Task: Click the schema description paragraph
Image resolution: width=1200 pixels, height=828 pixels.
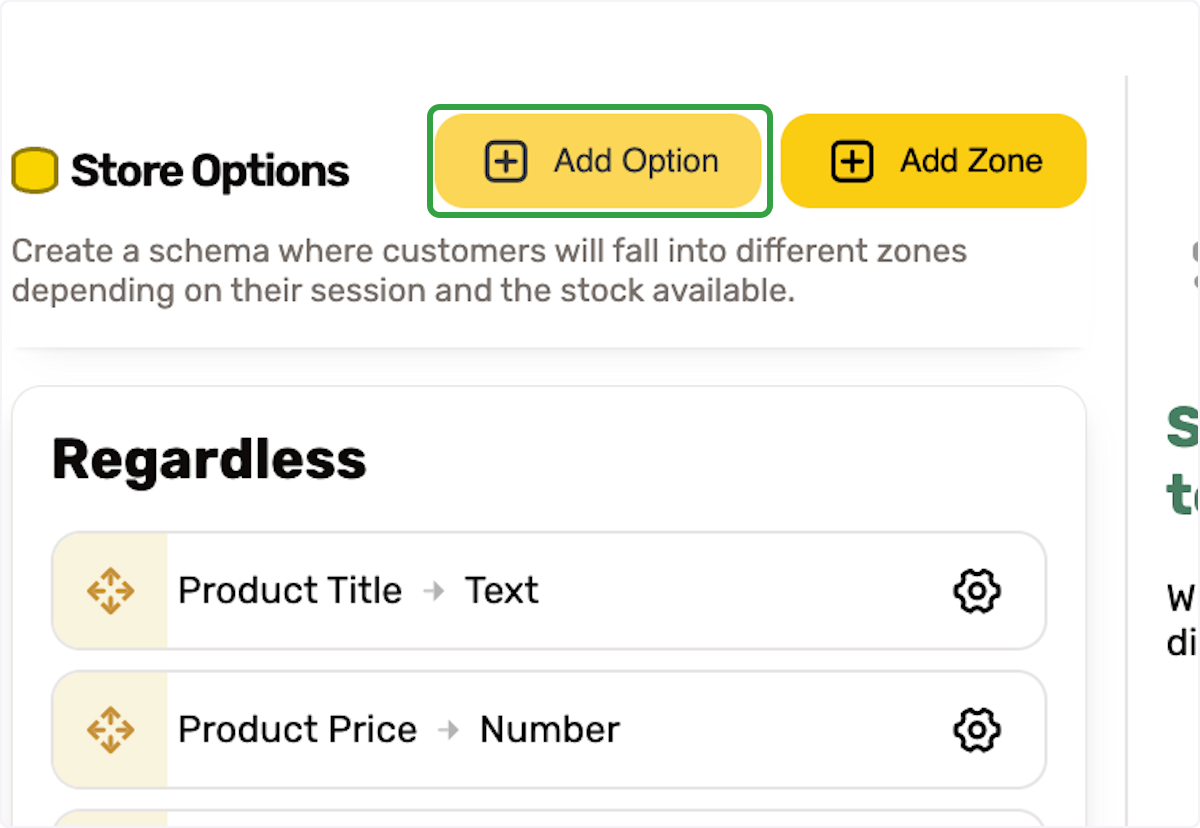Action: point(489,271)
